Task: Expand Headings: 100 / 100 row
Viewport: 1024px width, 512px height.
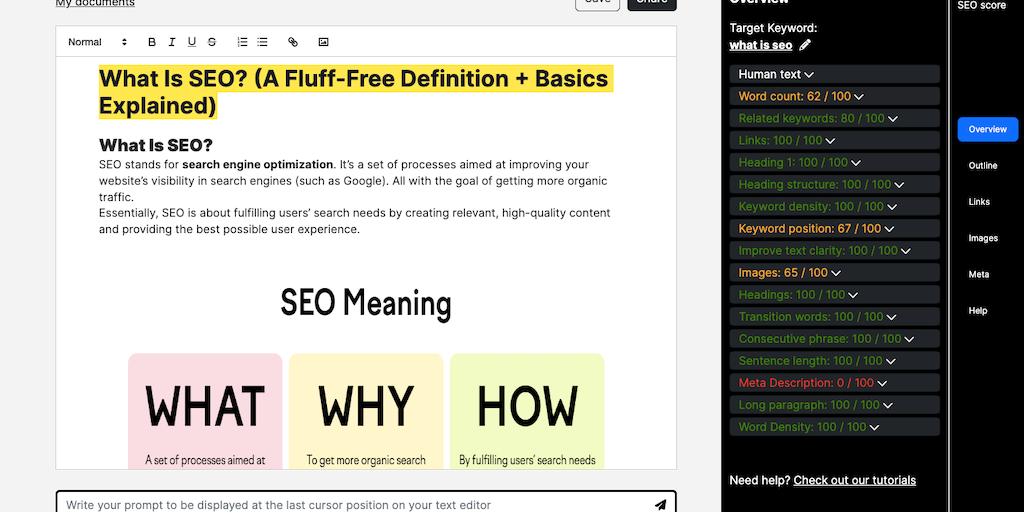Action: pos(835,295)
